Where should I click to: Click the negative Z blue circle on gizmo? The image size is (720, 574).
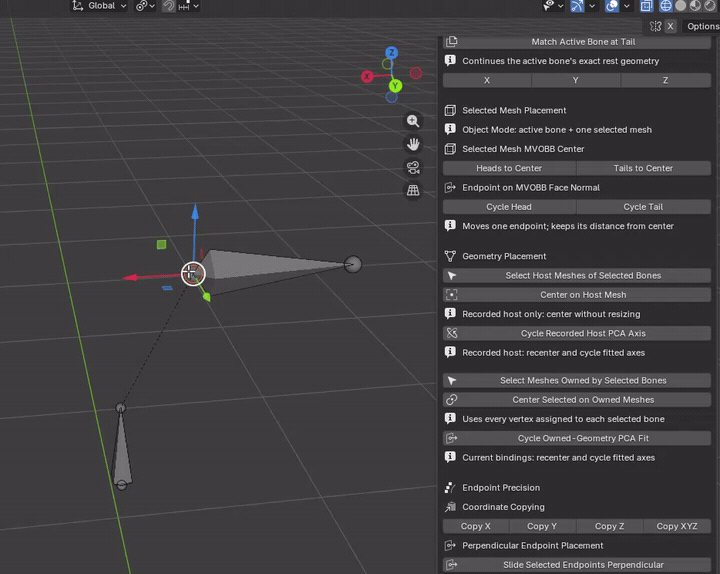391,97
